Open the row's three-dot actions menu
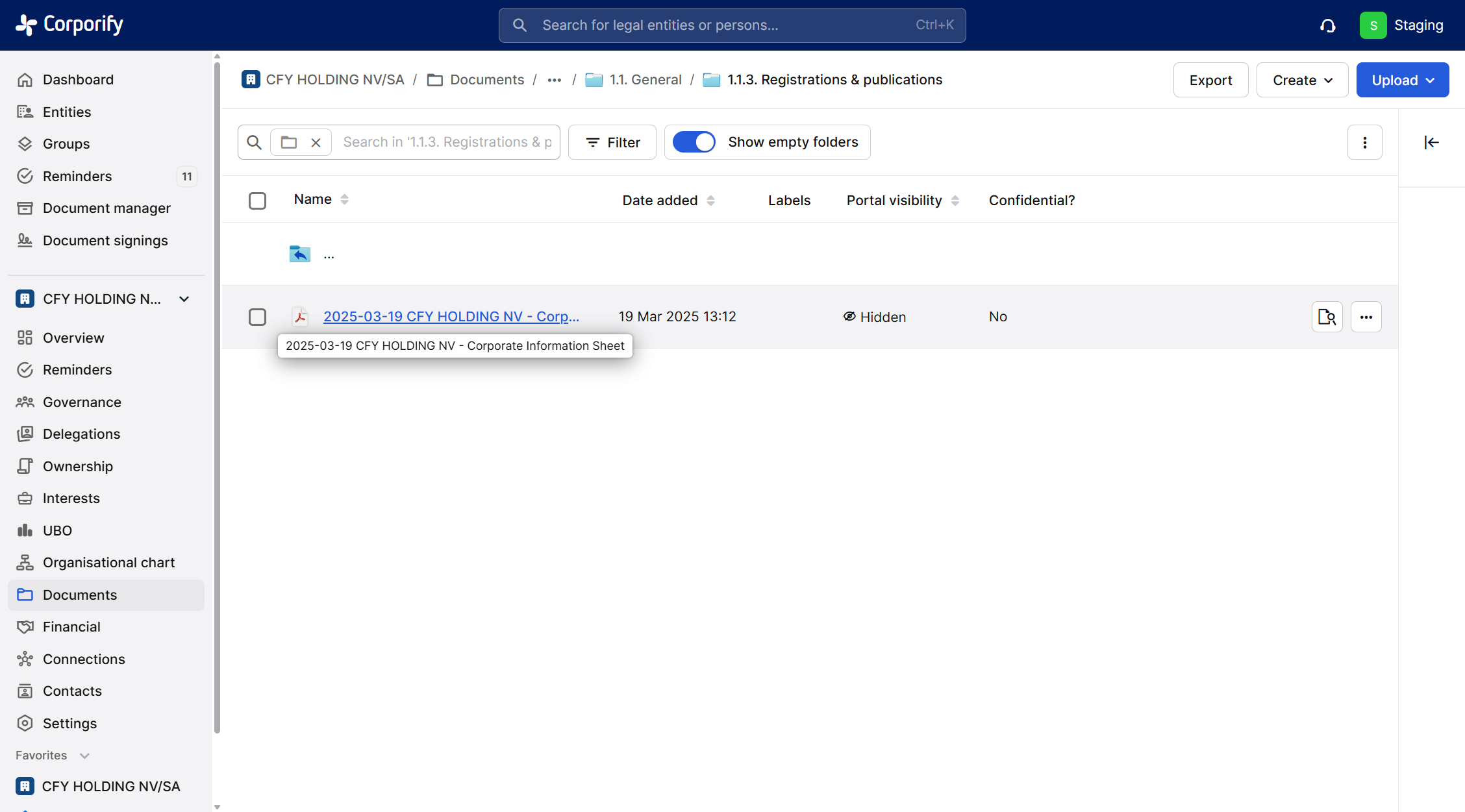 [1366, 317]
